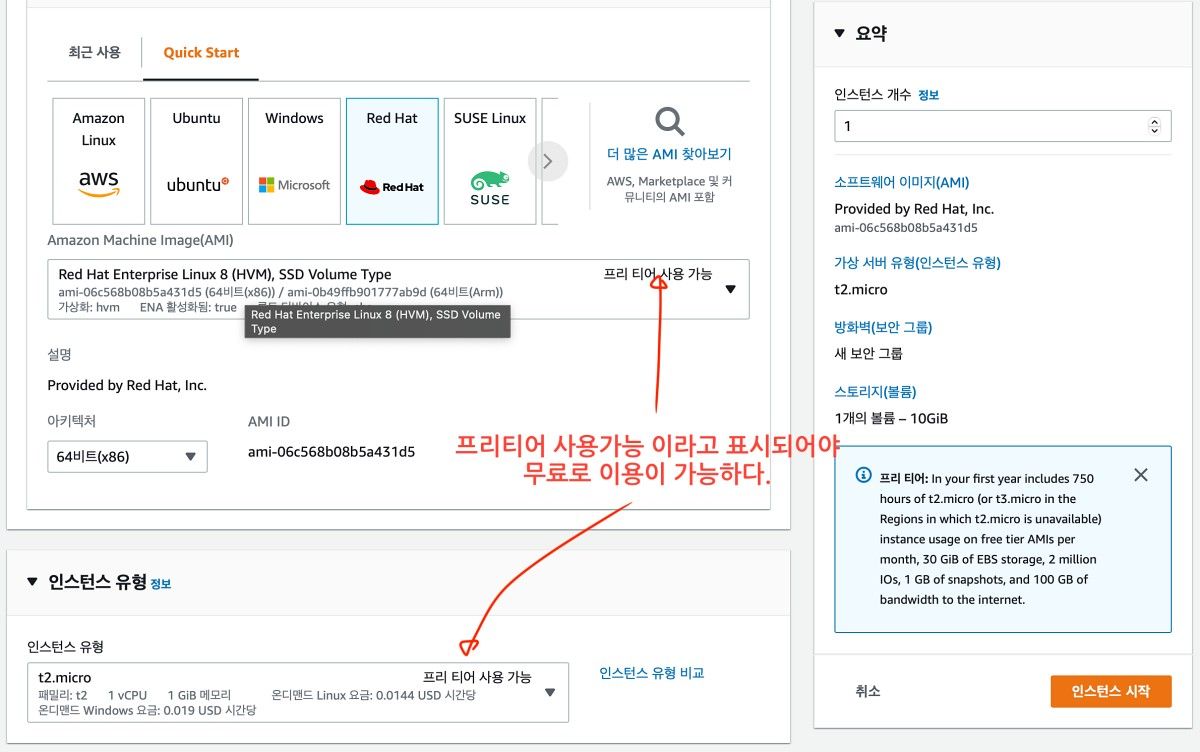Image resolution: width=1200 pixels, height=752 pixels.
Task: Click the info icon in free tier notice
Action: pos(863,476)
